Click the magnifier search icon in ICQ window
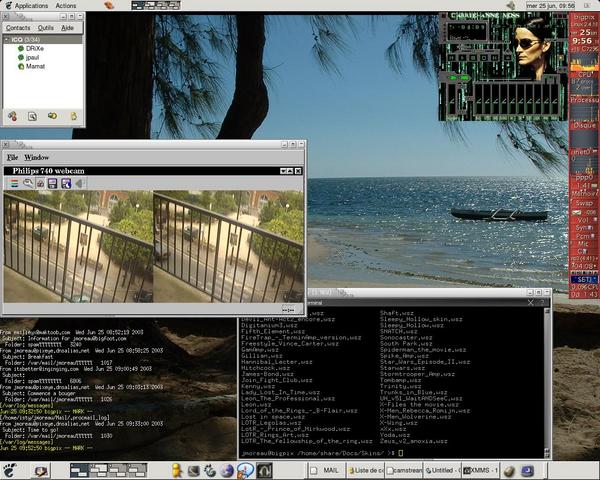 33,116
